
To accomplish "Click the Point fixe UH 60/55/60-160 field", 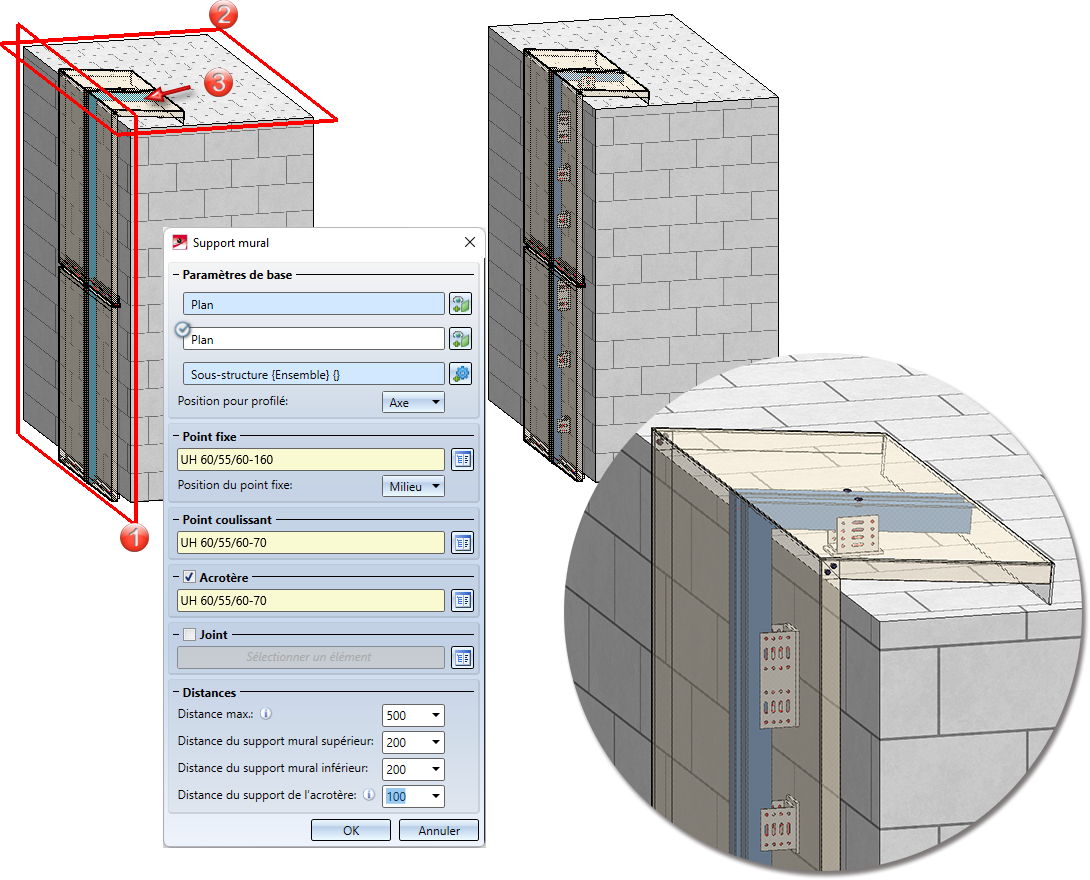I will (311, 459).
